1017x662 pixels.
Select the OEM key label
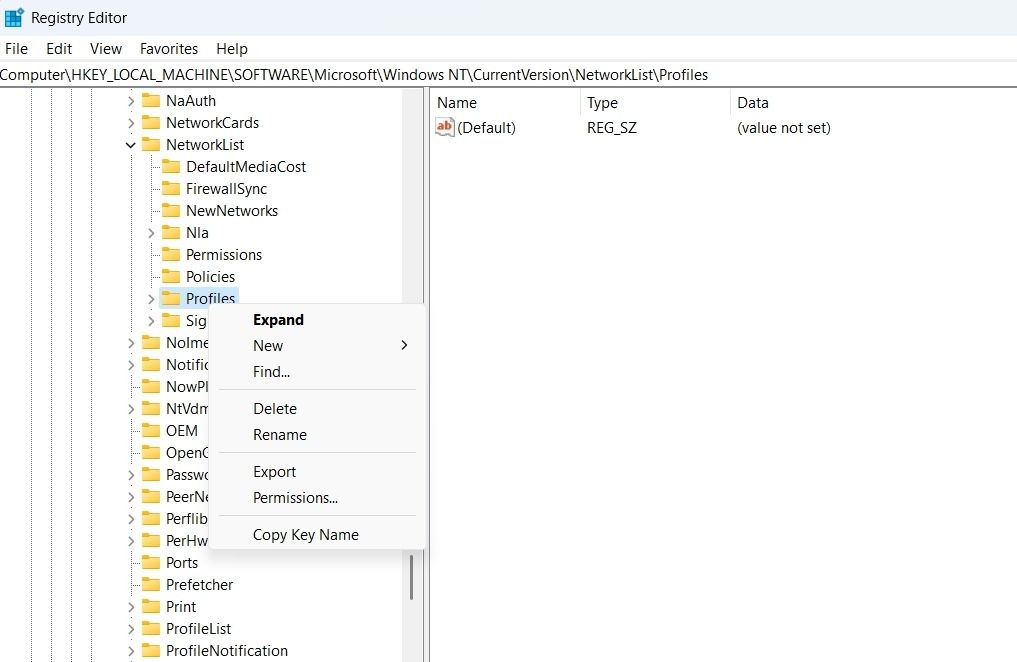tap(182, 431)
